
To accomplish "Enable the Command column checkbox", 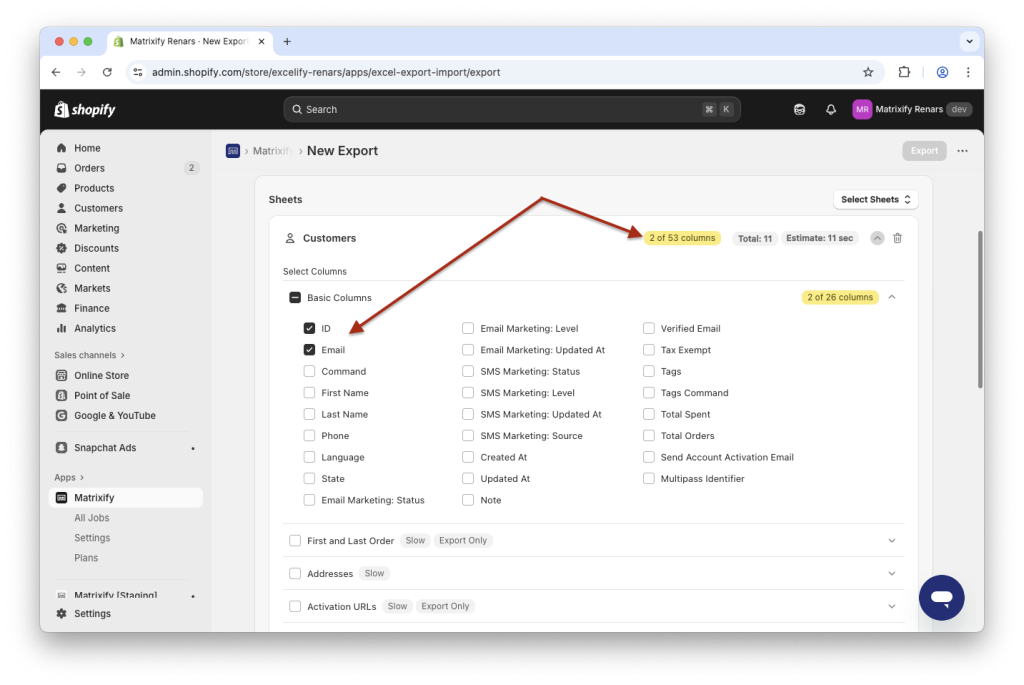I will [310, 371].
